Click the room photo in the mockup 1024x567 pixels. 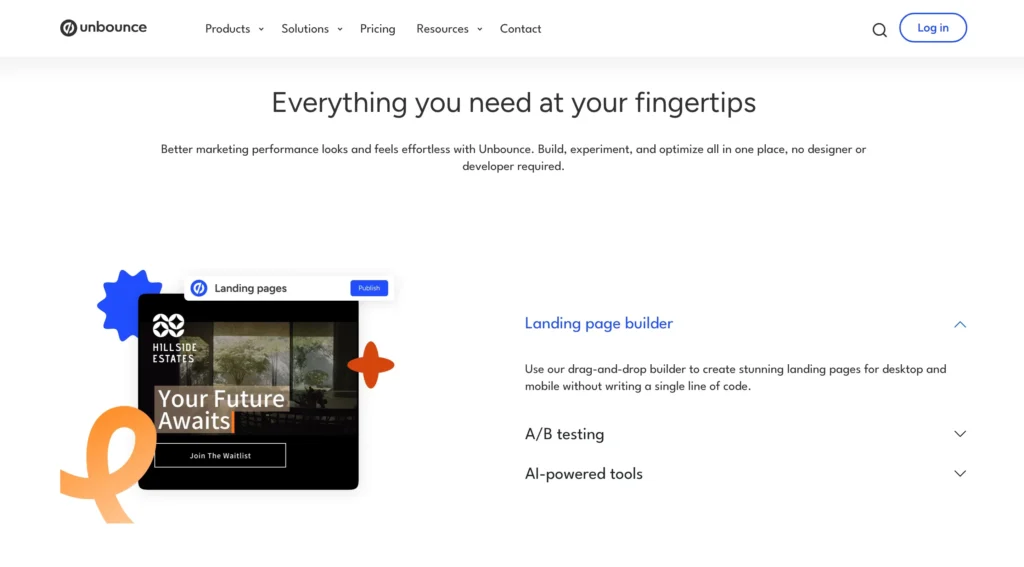click(x=285, y=355)
